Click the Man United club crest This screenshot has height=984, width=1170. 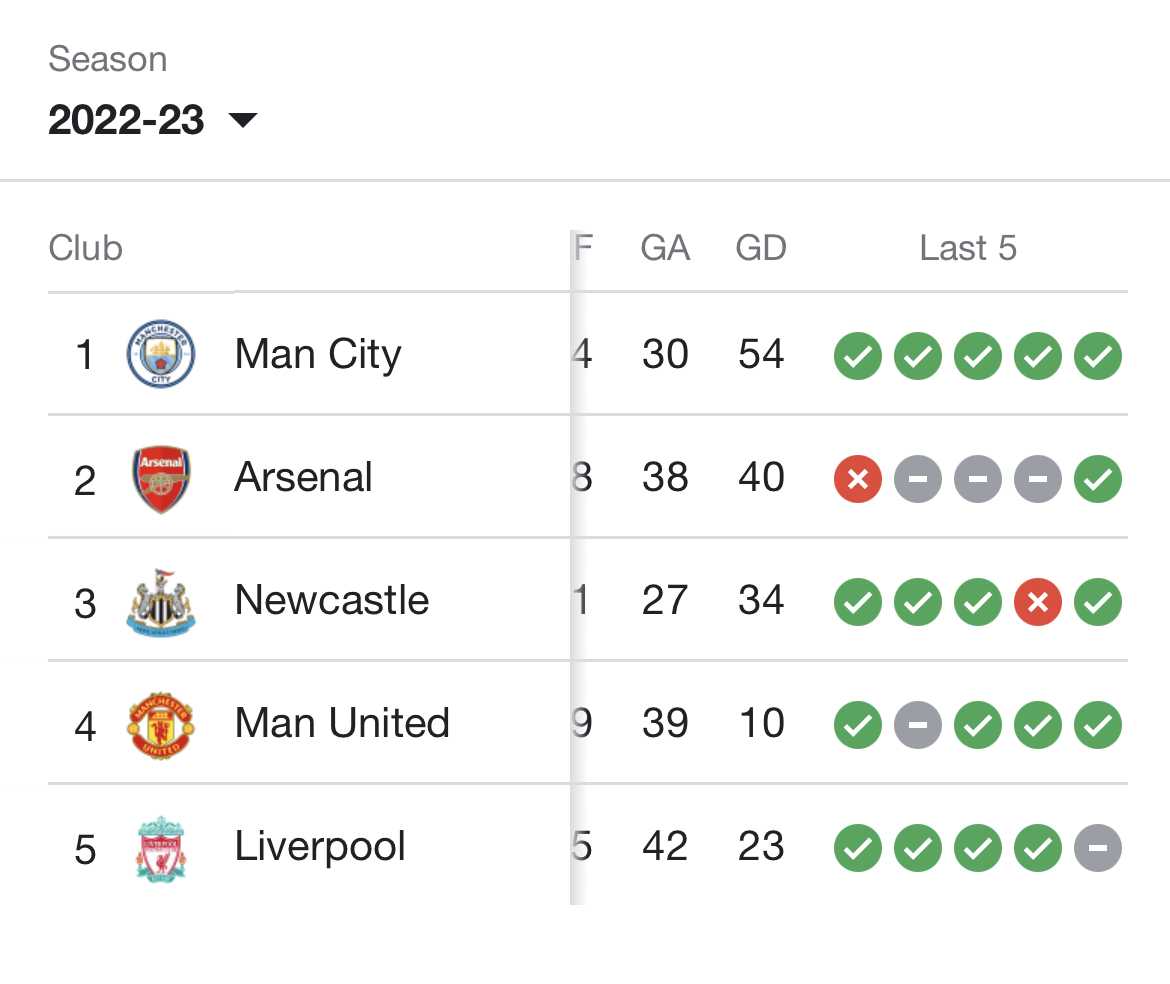pos(160,725)
